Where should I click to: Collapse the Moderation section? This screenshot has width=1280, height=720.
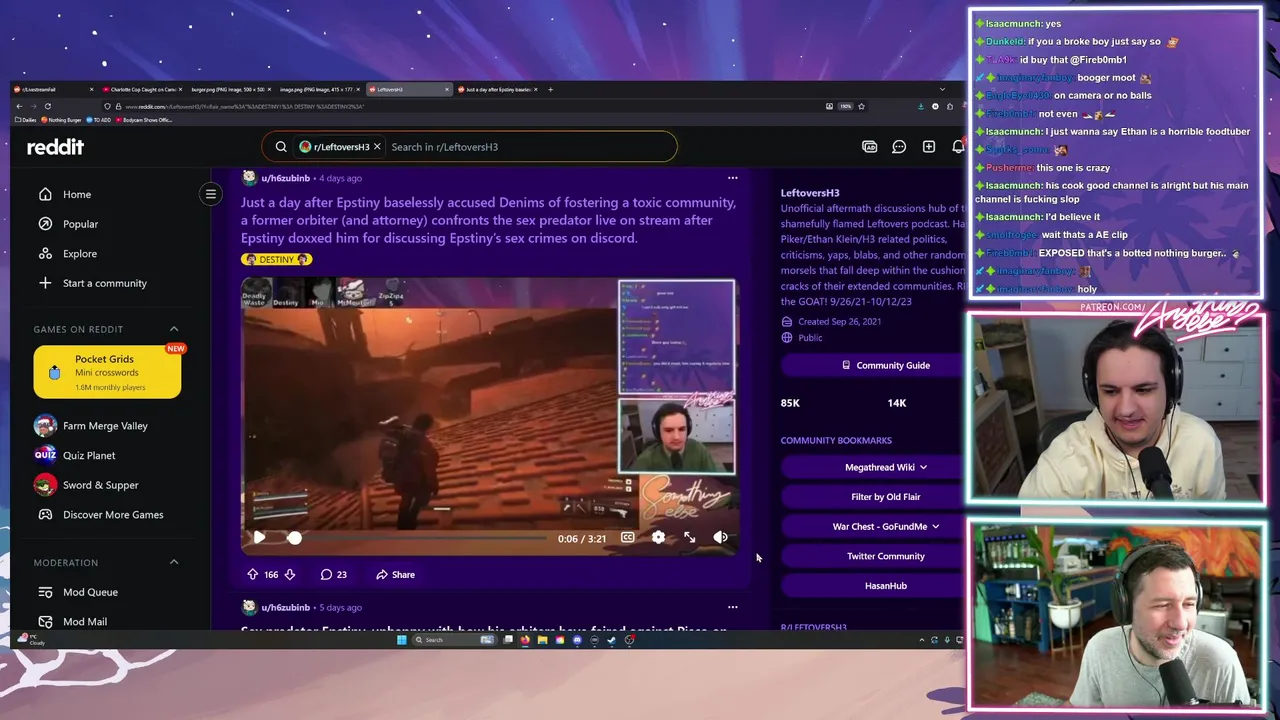(174, 562)
